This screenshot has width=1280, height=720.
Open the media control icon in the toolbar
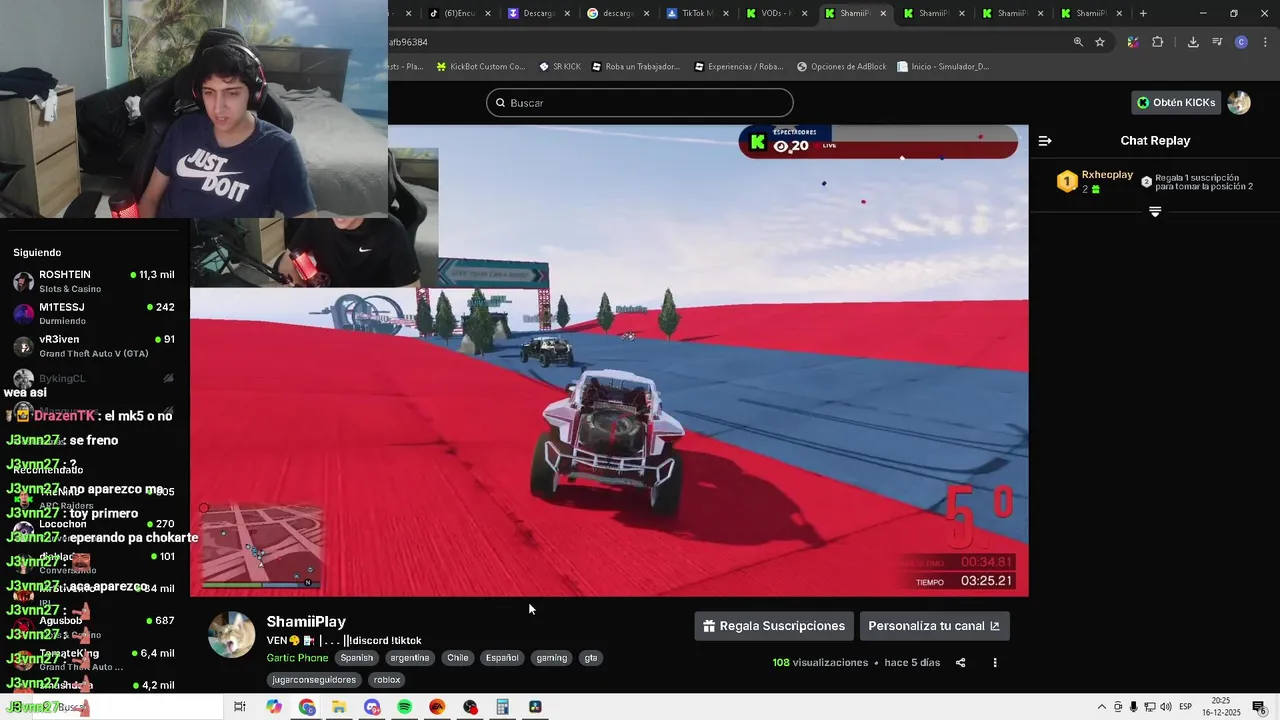point(1217,42)
